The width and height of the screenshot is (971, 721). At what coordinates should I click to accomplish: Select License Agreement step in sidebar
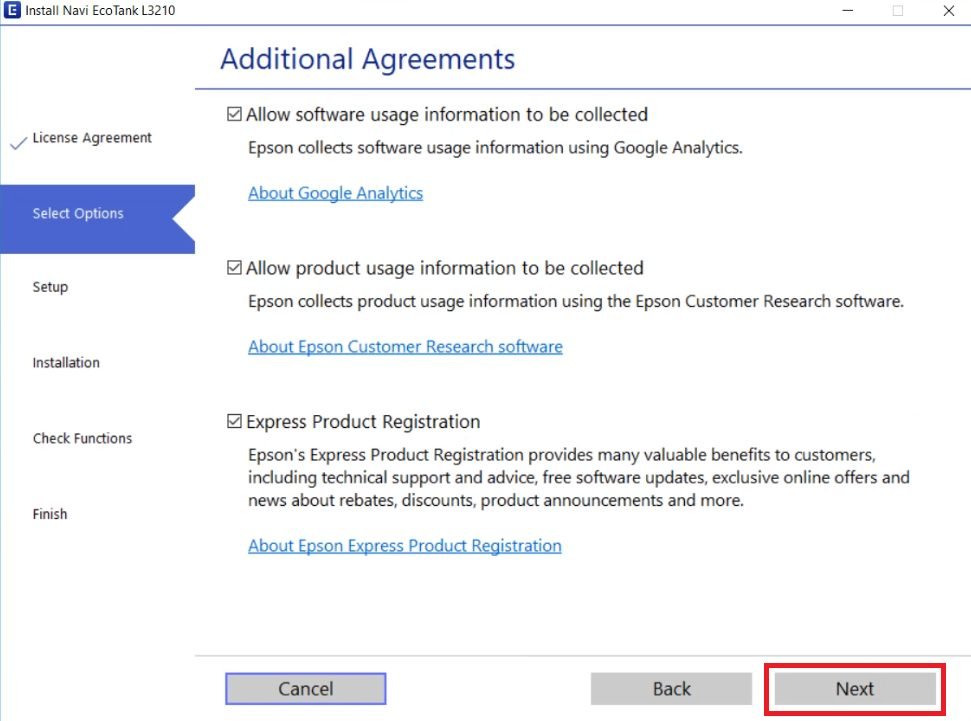point(92,138)
